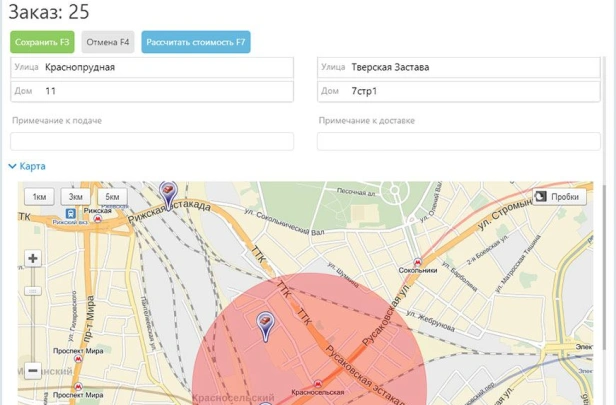Select the 5км radius option
This screenshot has height=405, width=616.
click(x=112, y=197)
